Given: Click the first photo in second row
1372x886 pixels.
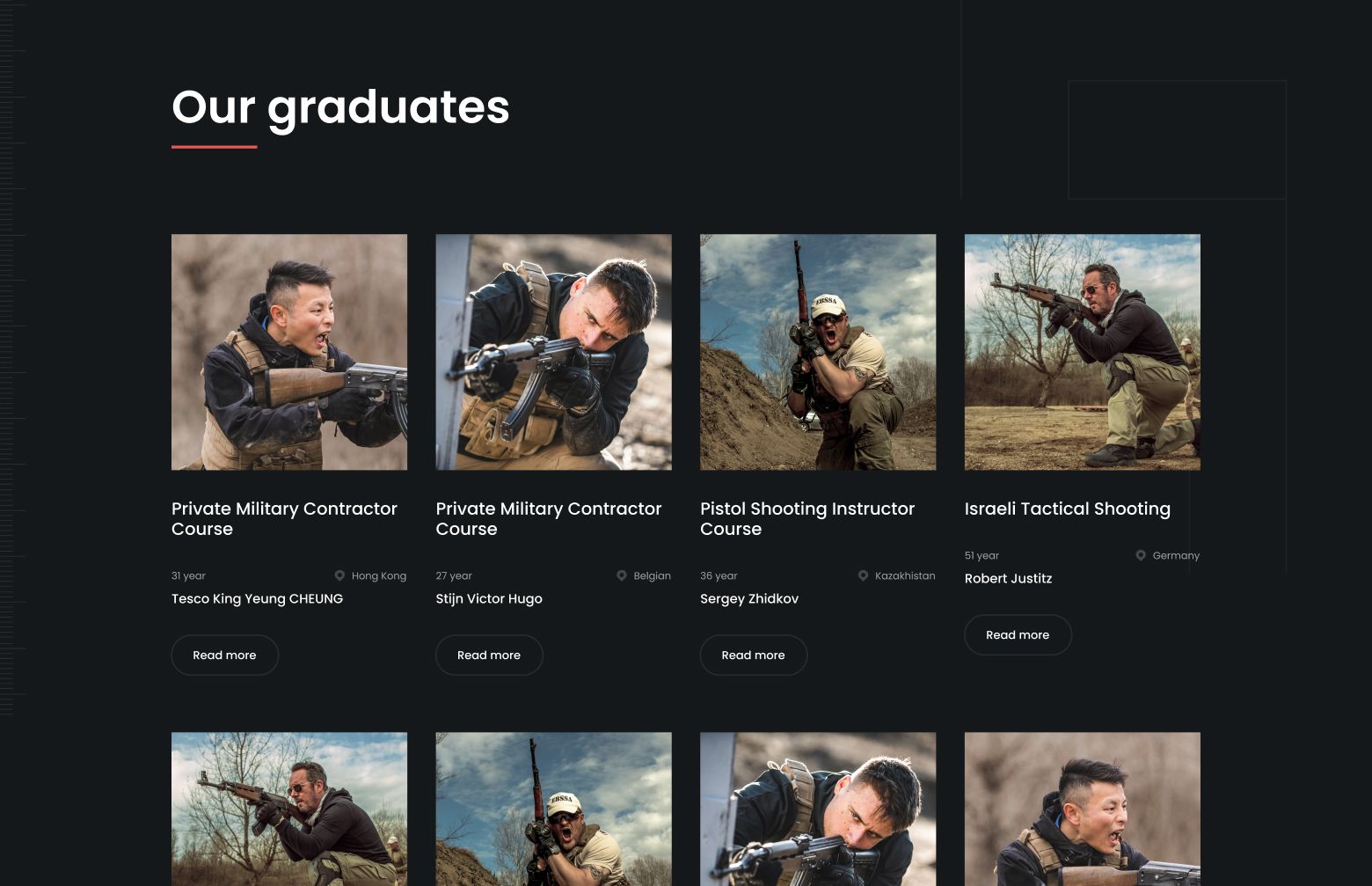Looking at the screenshot, I should (x=289, y=809).
